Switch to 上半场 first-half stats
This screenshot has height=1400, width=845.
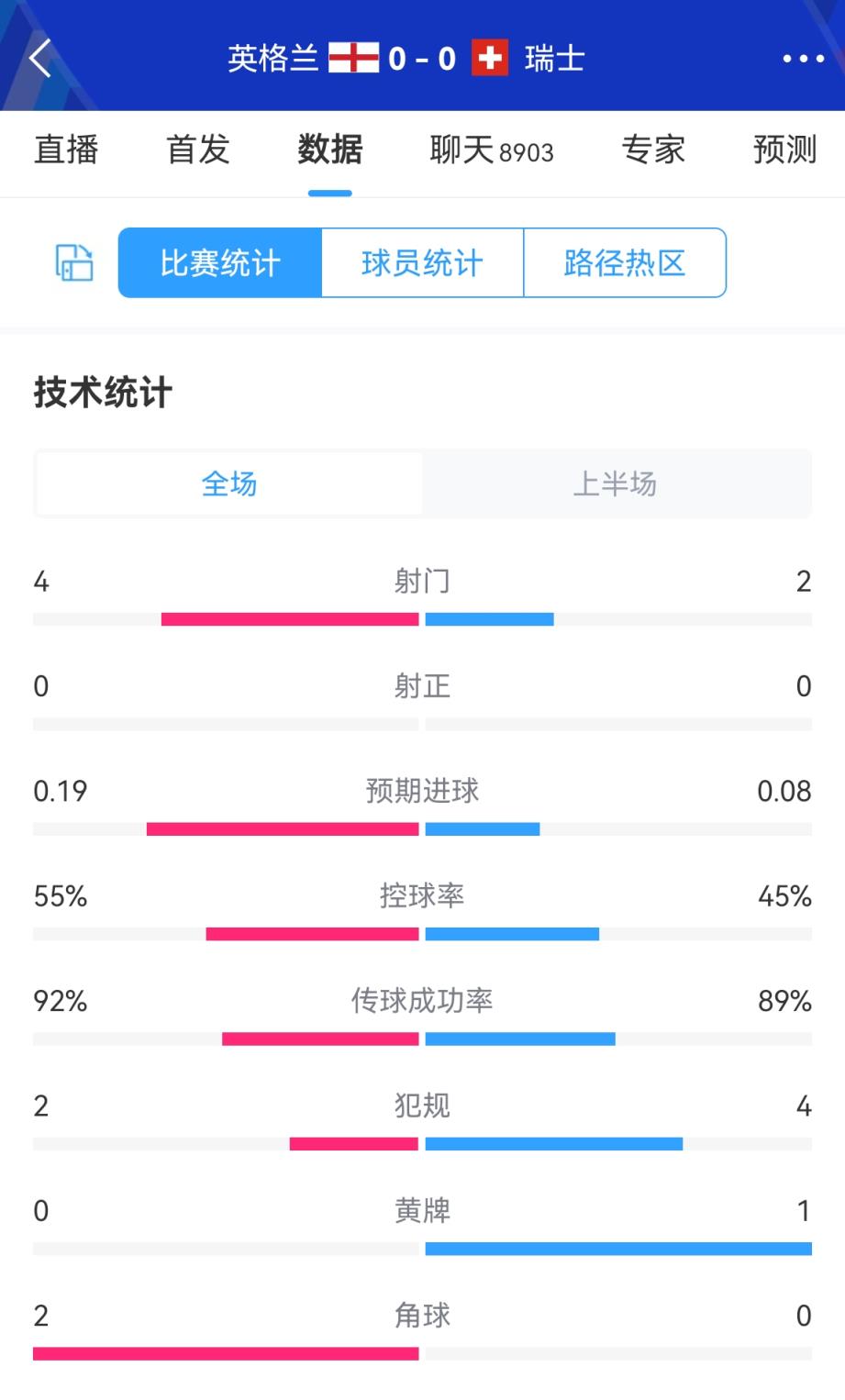[x=615, y=483]
